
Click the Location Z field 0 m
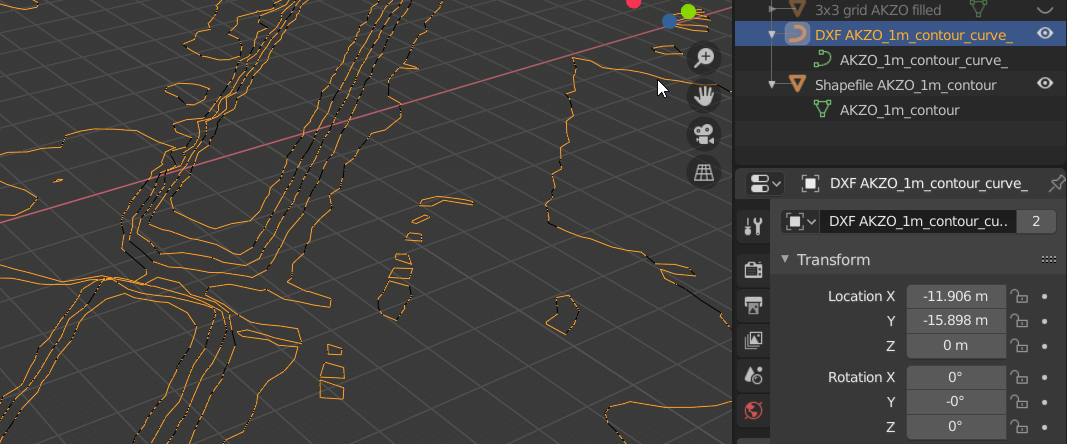956,346
